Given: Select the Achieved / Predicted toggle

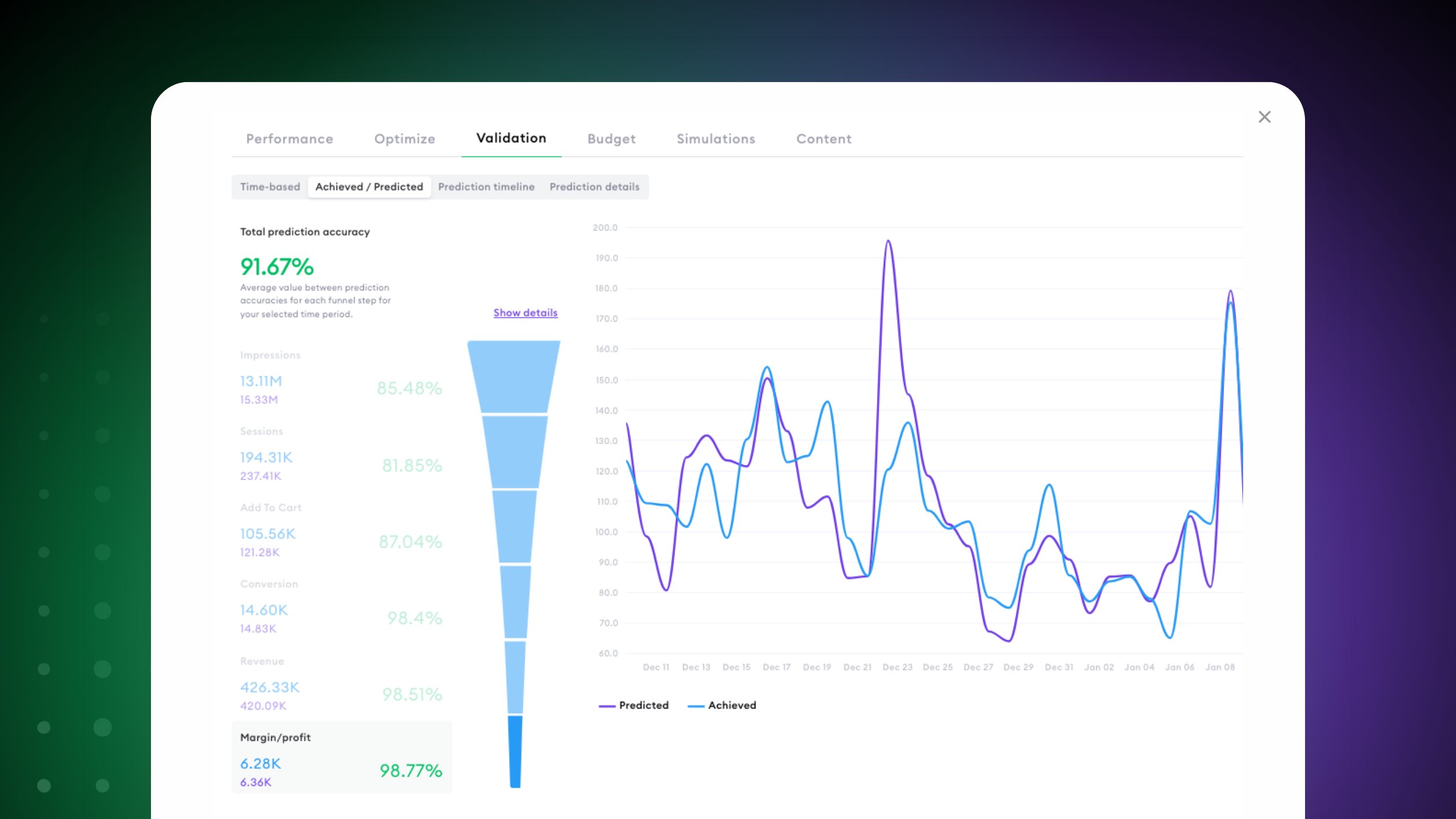Looking at the screenshot, I should click(x=369, y=187).
